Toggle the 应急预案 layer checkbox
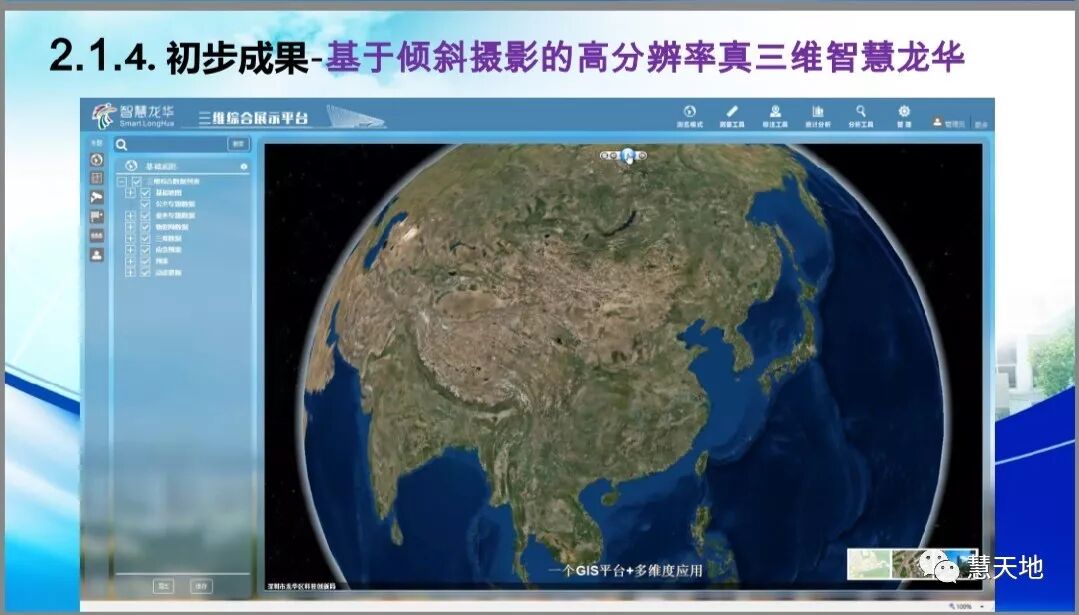The height and width of the screenshot is (615, 1079). (145, 250)
